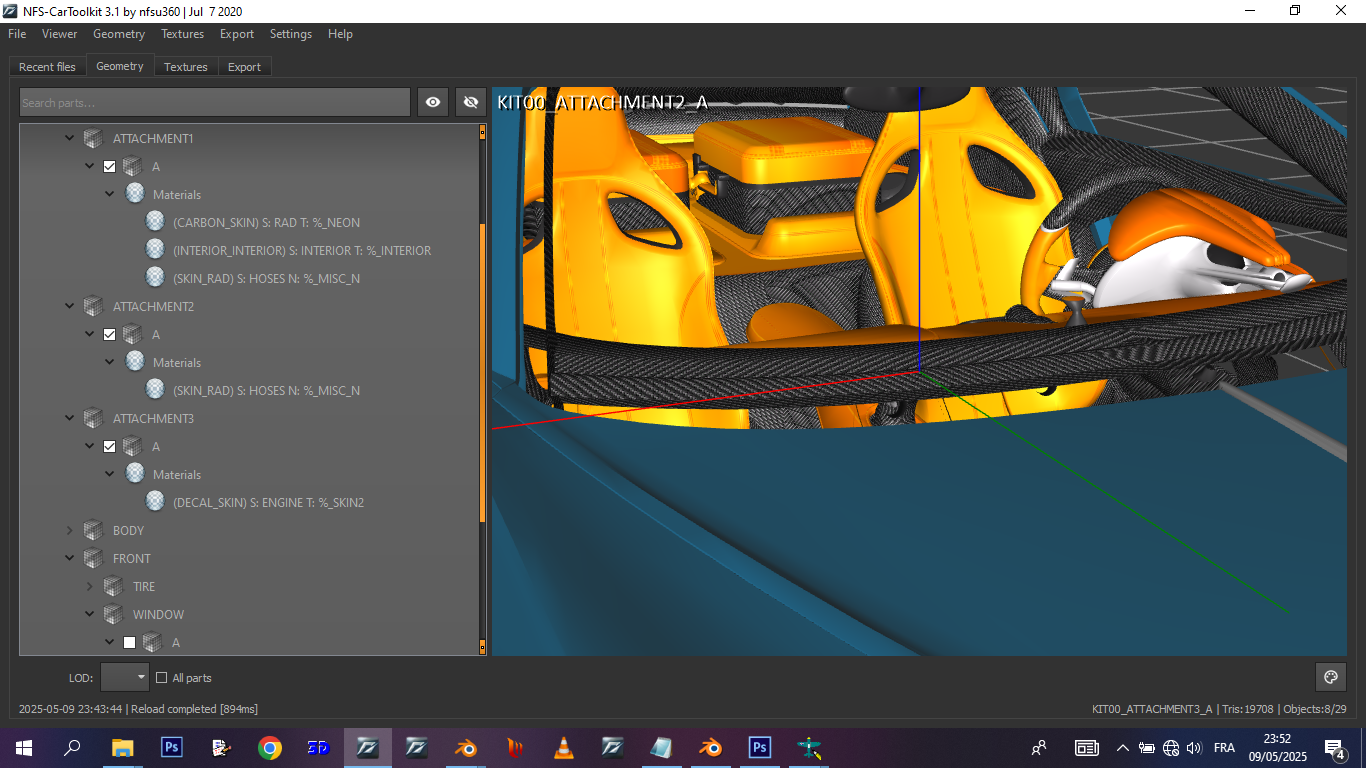The height and width of the screenshot is (768, 1366).
Task: Click part A cube icon under ATTACHMENT2
Action: coord(132,334)
